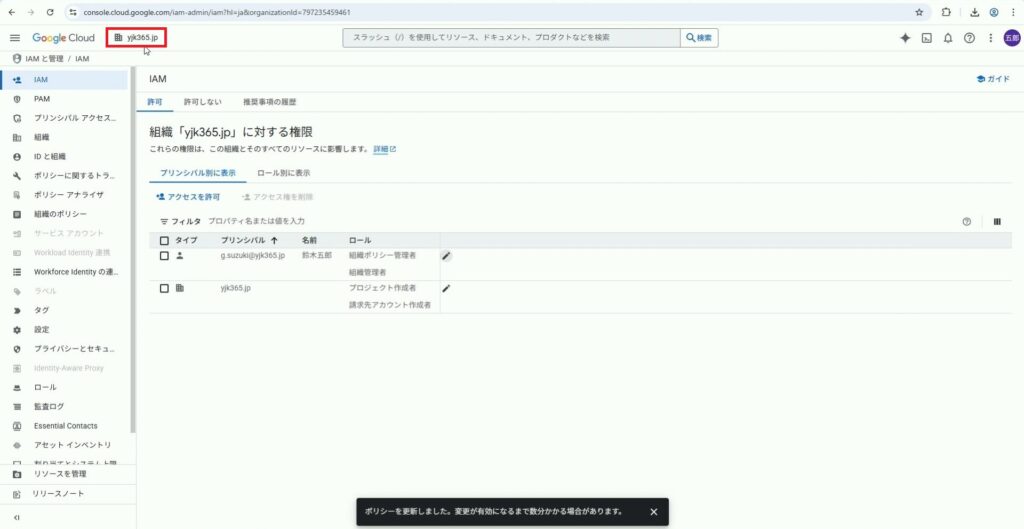Launch Cloud Shell terminal icon
The height and width of the screenshot is (529, 1024).
[927, 38]
